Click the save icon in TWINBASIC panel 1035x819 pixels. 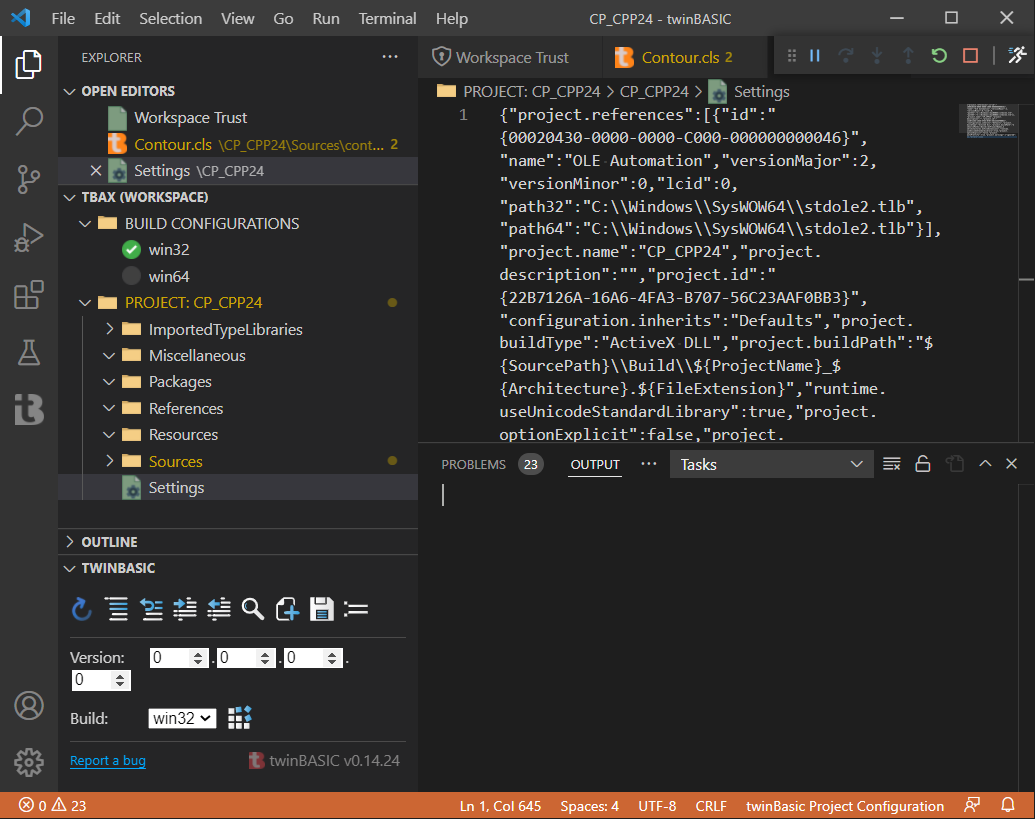coord(321,610)
